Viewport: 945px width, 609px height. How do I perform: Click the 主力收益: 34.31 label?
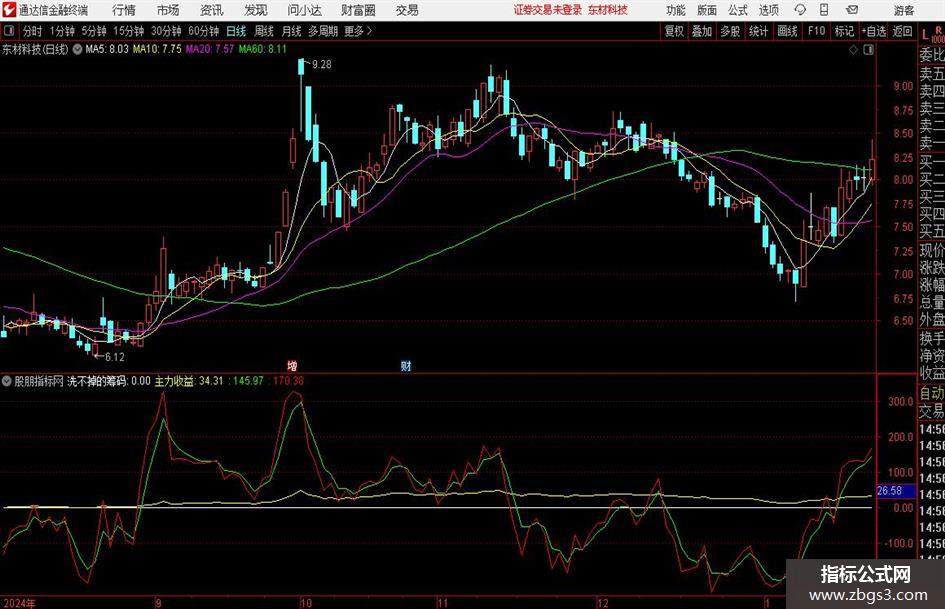(189, 381)
